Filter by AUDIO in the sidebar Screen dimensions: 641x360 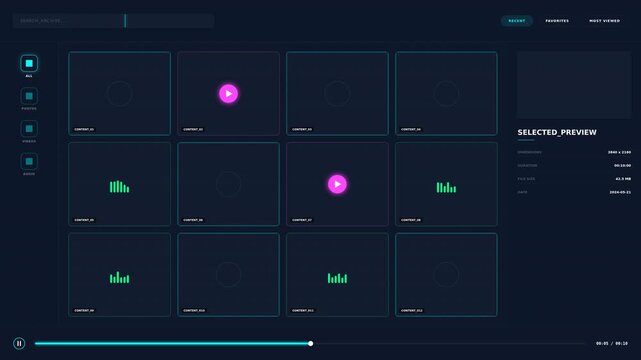tap(29, 161)
